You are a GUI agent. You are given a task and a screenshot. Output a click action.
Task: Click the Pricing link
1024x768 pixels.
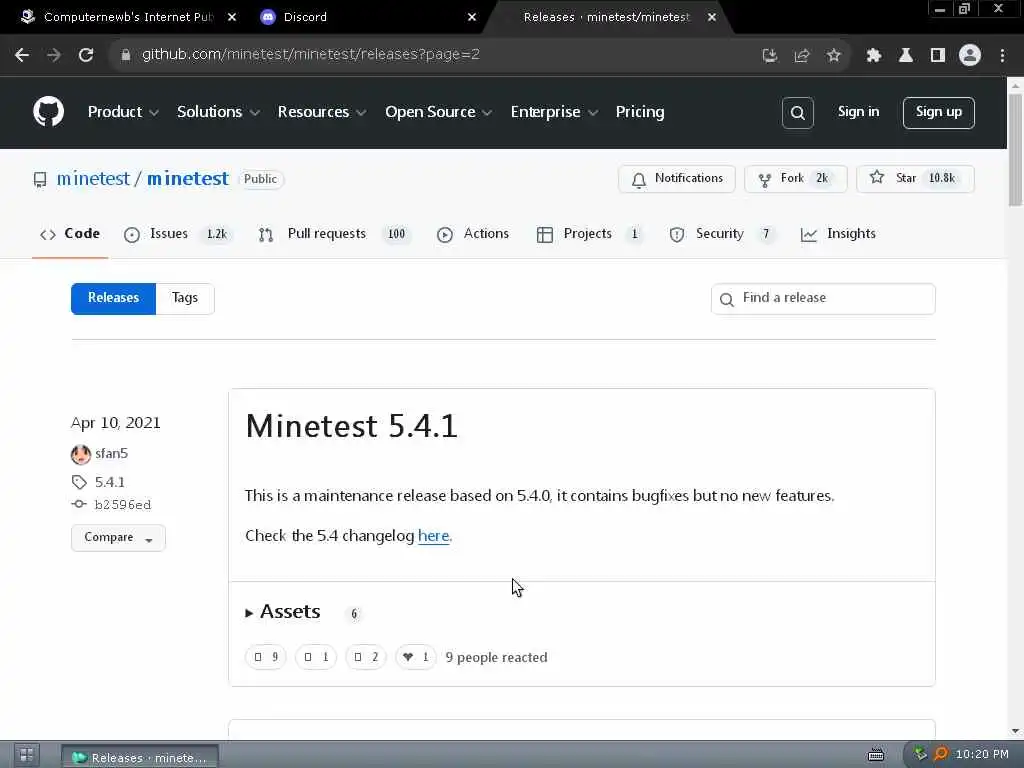pos(639,112)
